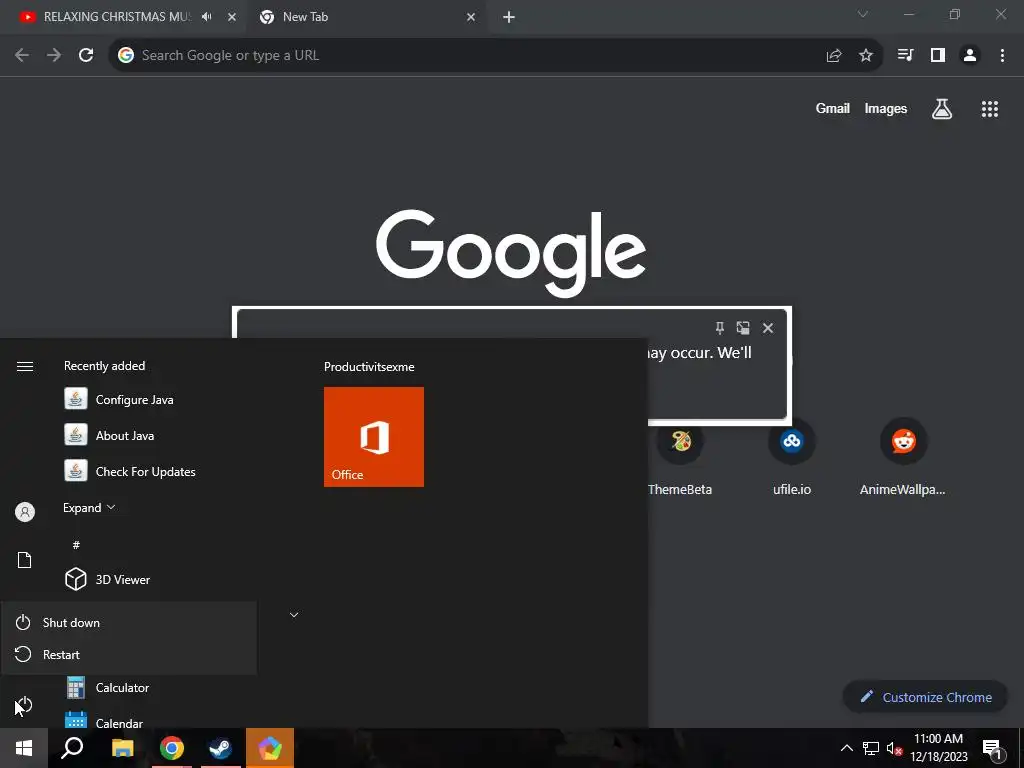Close the popup notice

coord(768,328)
